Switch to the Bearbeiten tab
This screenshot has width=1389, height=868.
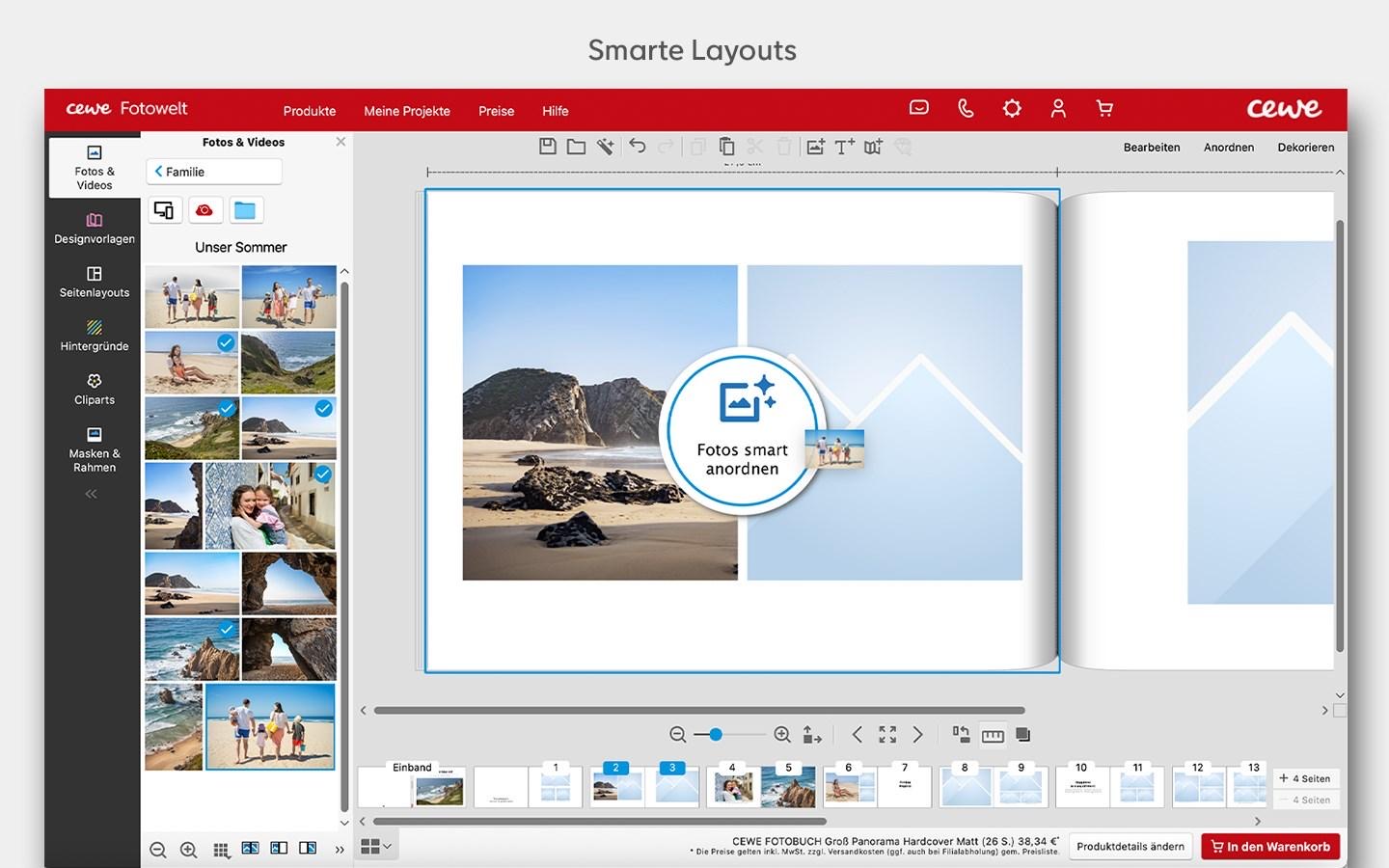pyautogui.click(x=1152, y=148)
